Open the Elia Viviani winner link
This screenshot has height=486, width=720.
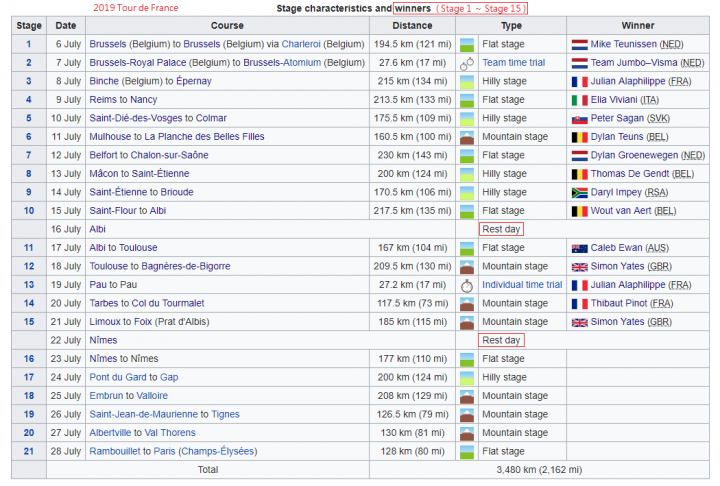[x=614, y=100]
